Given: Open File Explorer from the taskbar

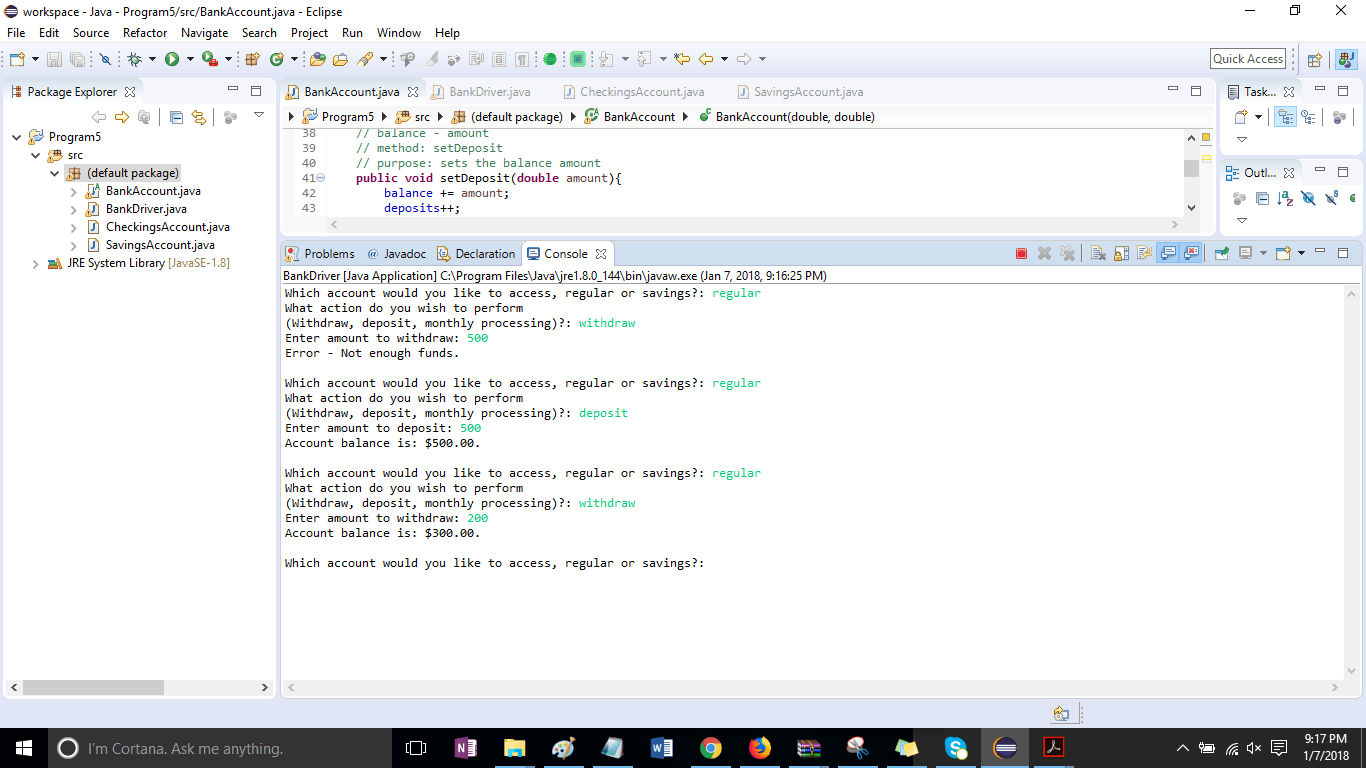Looking at the screenshot, I should pyautogui.click(x=515, y=748).
